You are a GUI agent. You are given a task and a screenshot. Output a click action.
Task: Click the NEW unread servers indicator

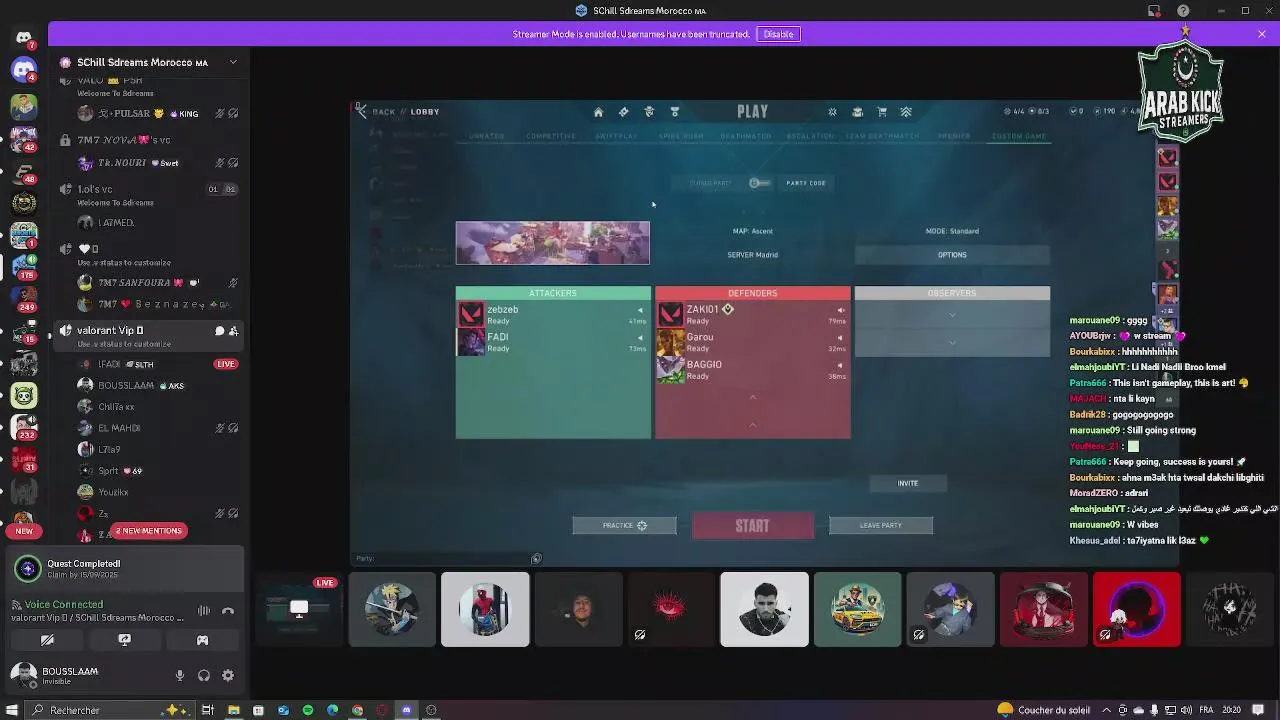pyautogui.click(x=24, y=531)
